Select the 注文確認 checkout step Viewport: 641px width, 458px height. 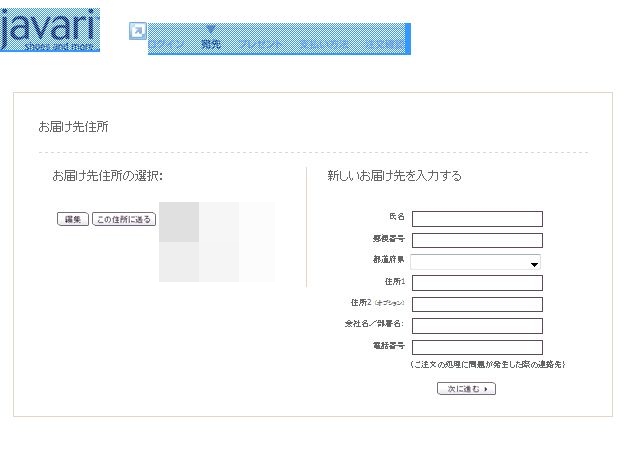pos(385,44)
